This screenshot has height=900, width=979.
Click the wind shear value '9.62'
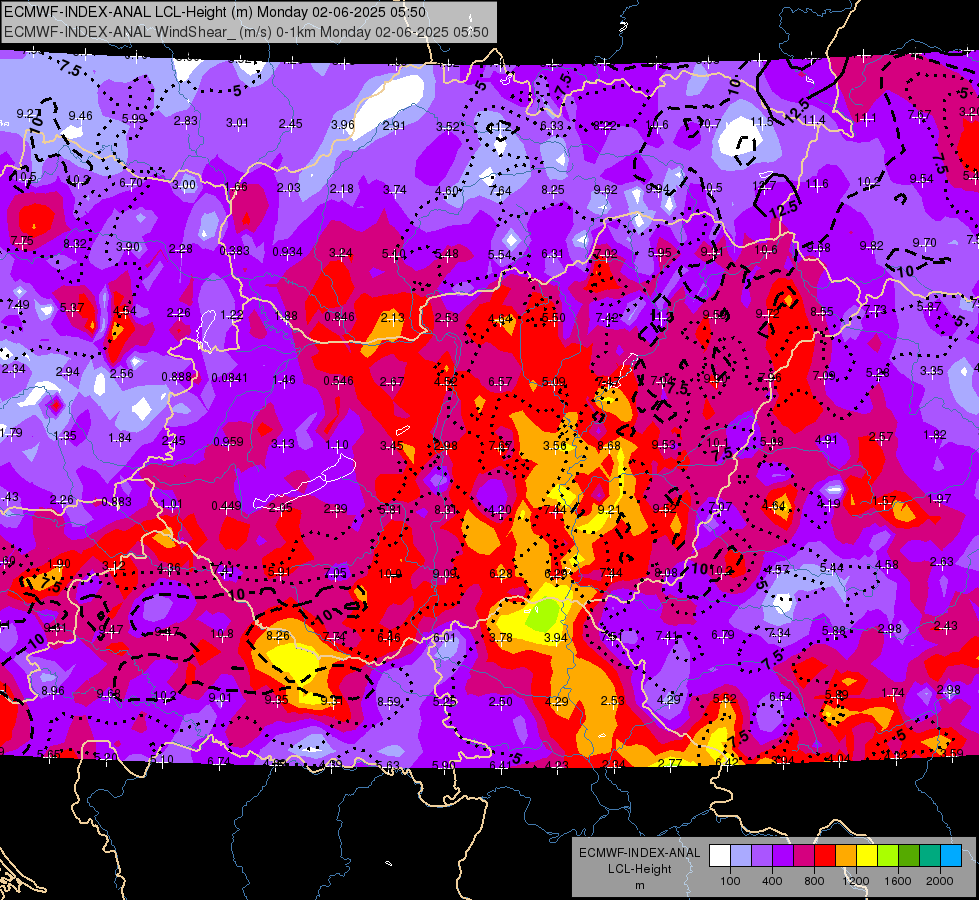tap(605, 189)
